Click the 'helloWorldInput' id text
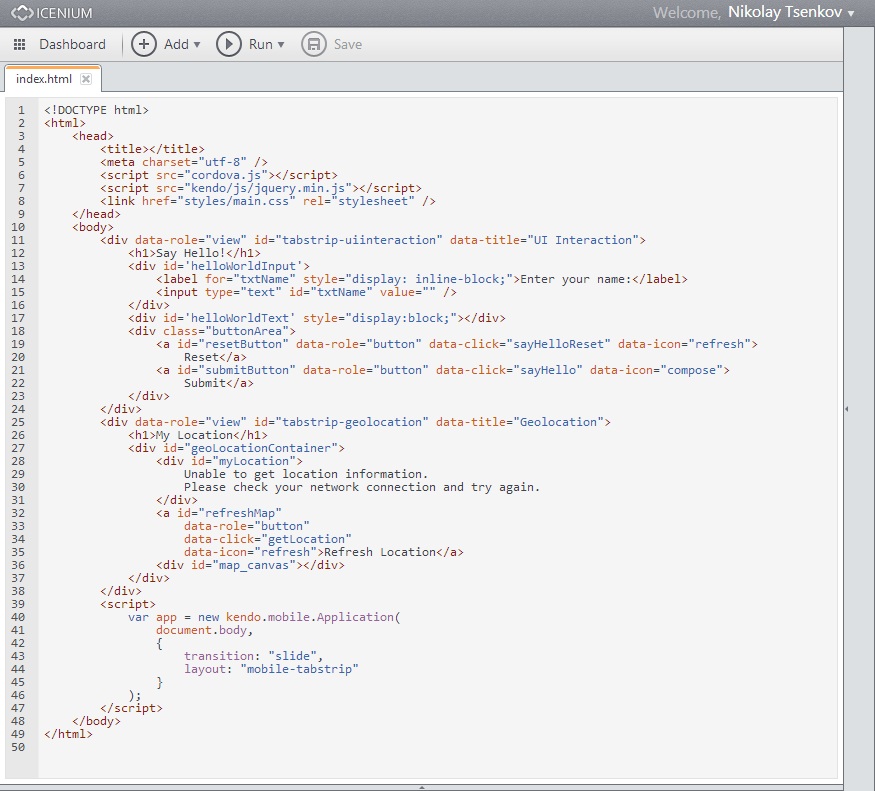This screenshot has height=791, width=875. 243,266
